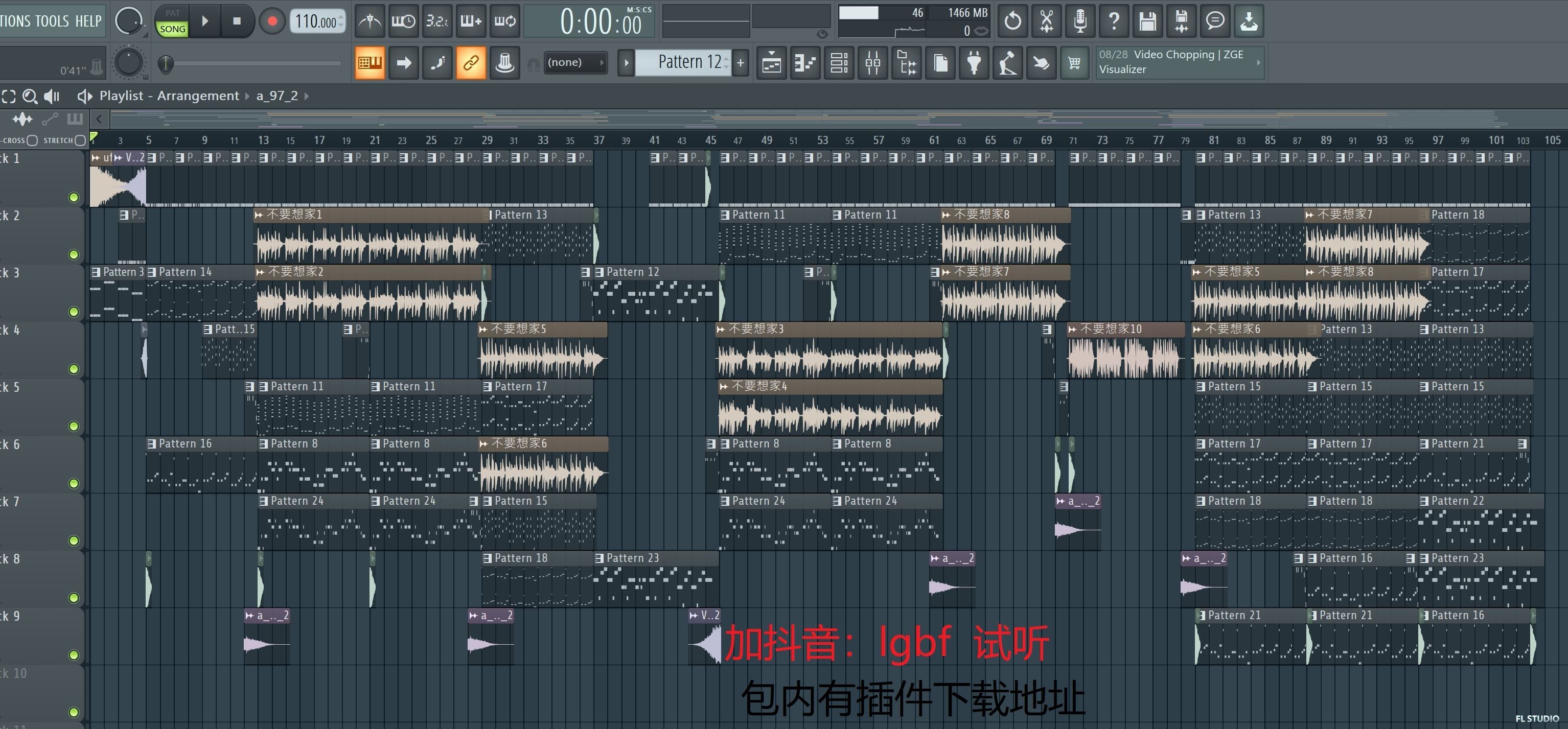1568x729 pixels.
Task: Open the chat/news speech bubble icon
Action: (1215, 21)
